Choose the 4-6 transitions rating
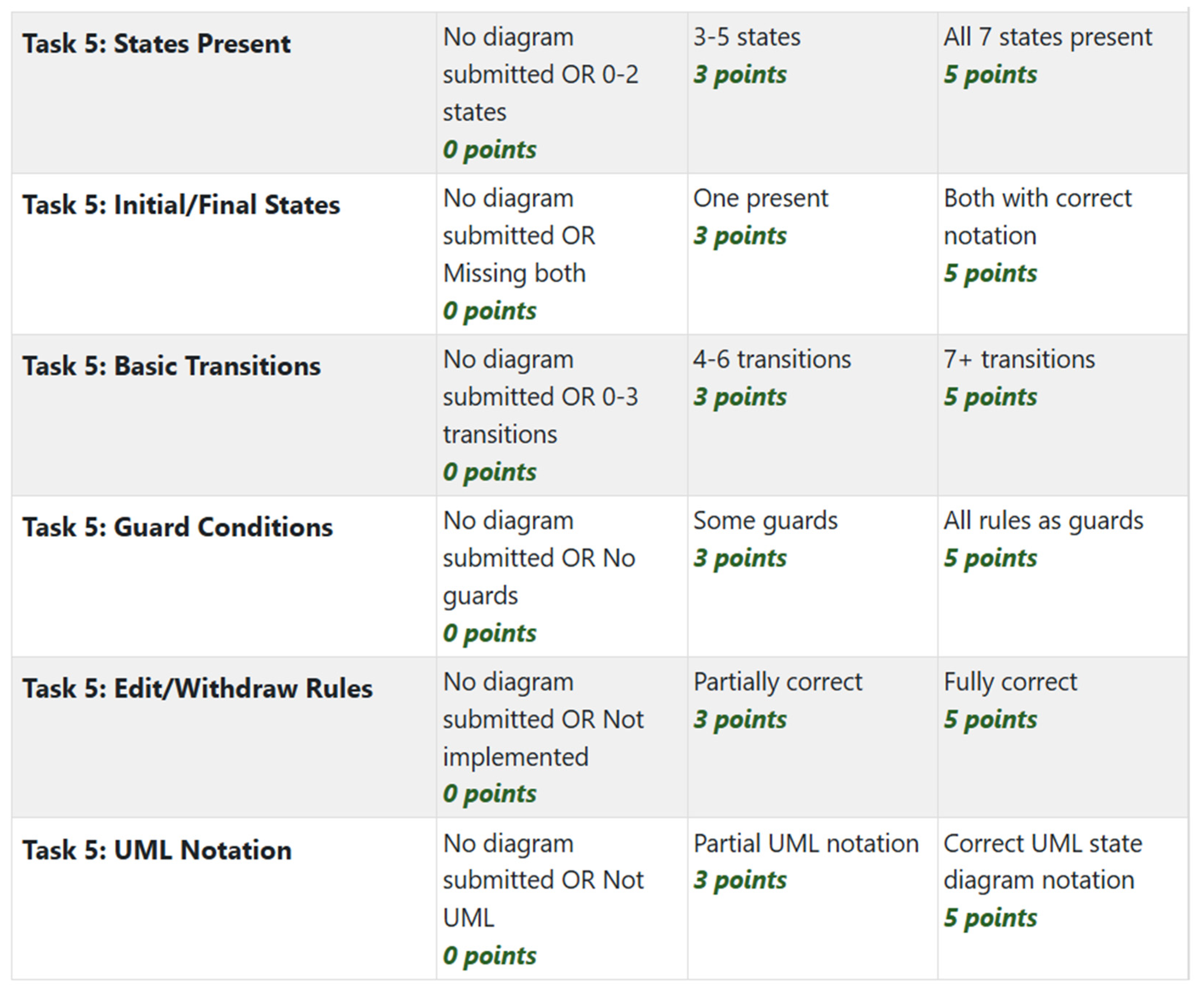The height and width of the screenshot is (993, 1204). point(812,415)
